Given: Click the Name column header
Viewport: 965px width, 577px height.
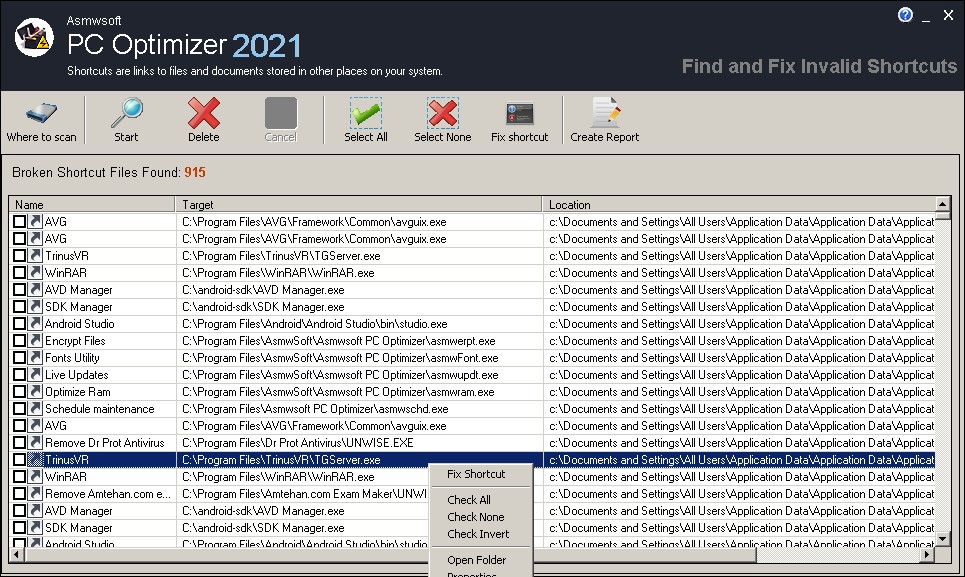Looking at the screenshot, I should point(90,203).
